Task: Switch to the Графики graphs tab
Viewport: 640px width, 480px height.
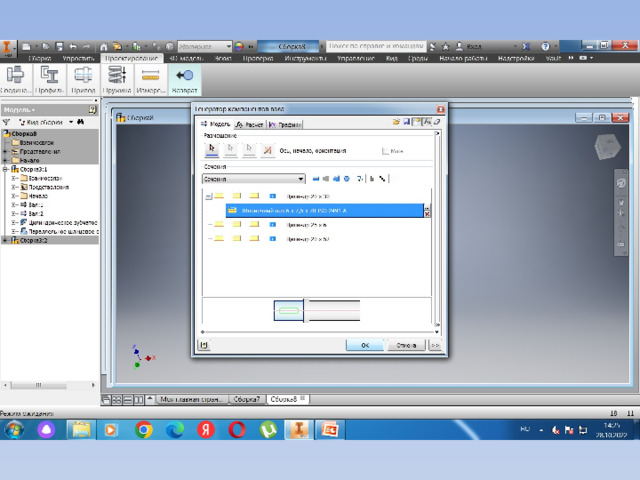Action: point(285,124)
